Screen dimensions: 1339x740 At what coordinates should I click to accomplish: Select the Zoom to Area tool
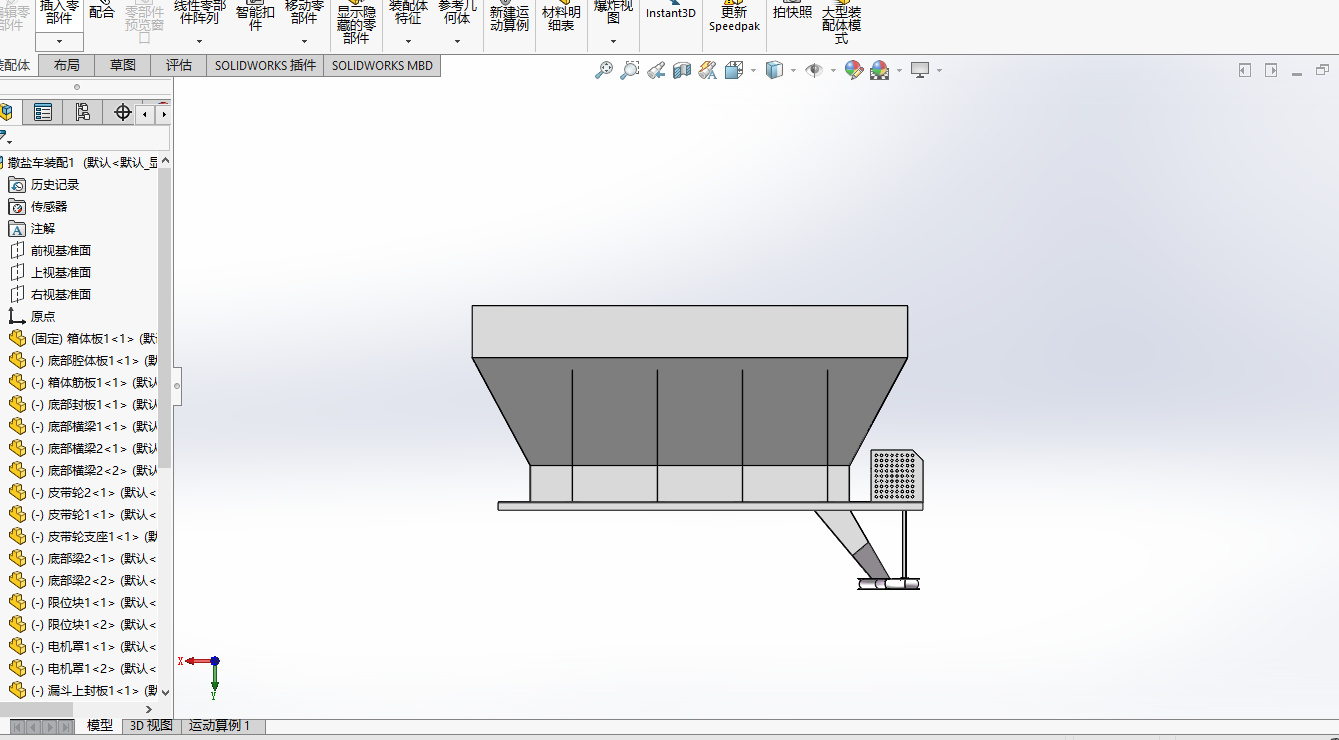(629, 70)
